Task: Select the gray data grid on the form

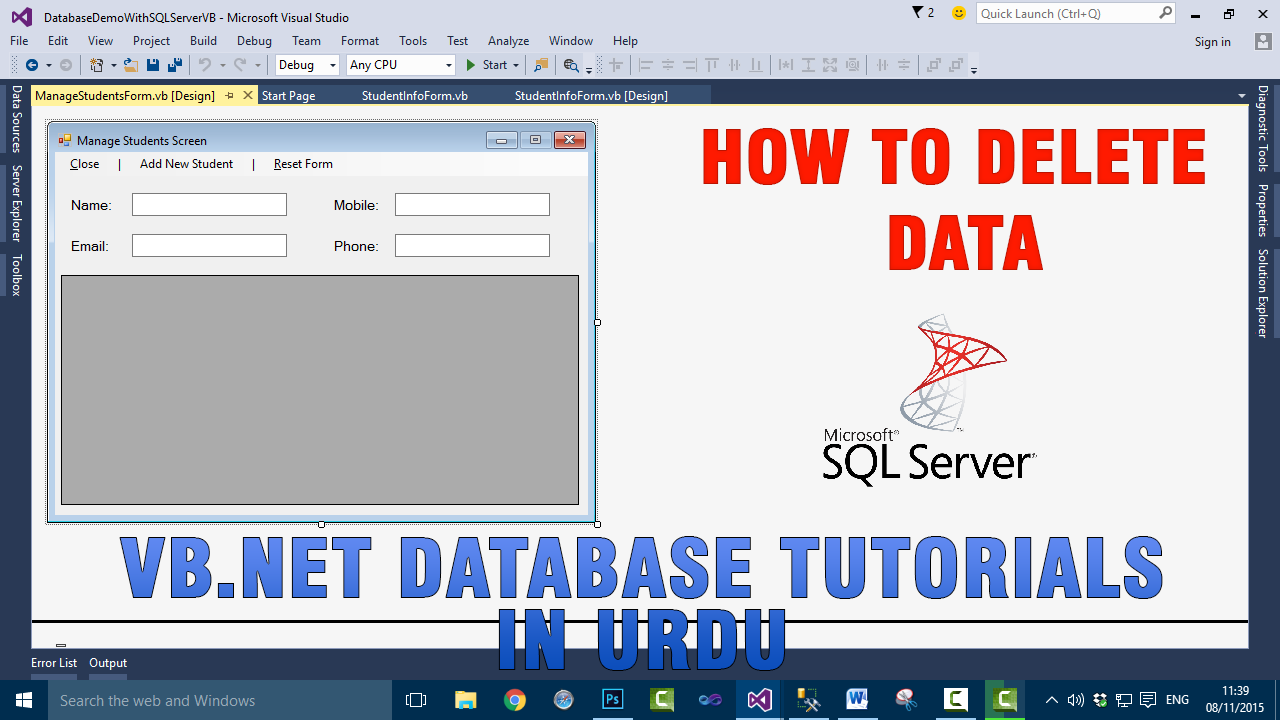Action: click(x=320, y=390)
